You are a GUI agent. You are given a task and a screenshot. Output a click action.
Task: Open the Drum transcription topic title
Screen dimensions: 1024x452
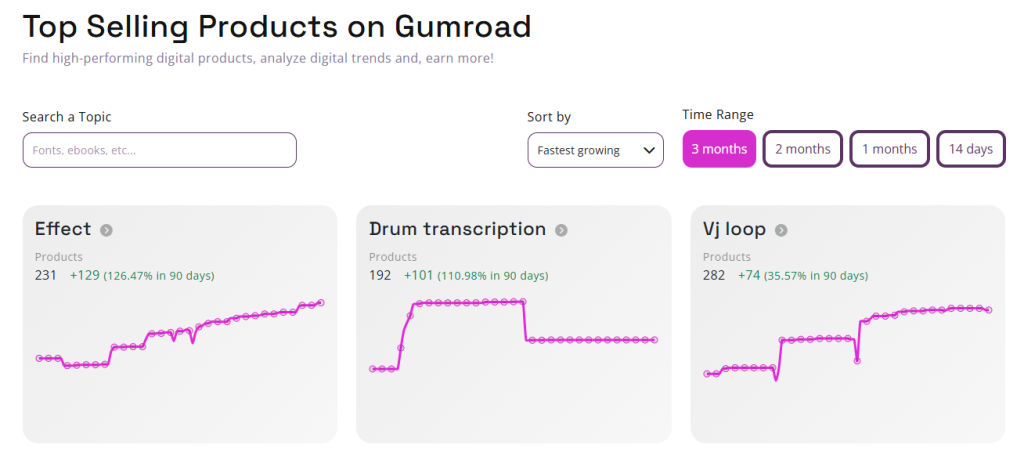click(458, 229)
